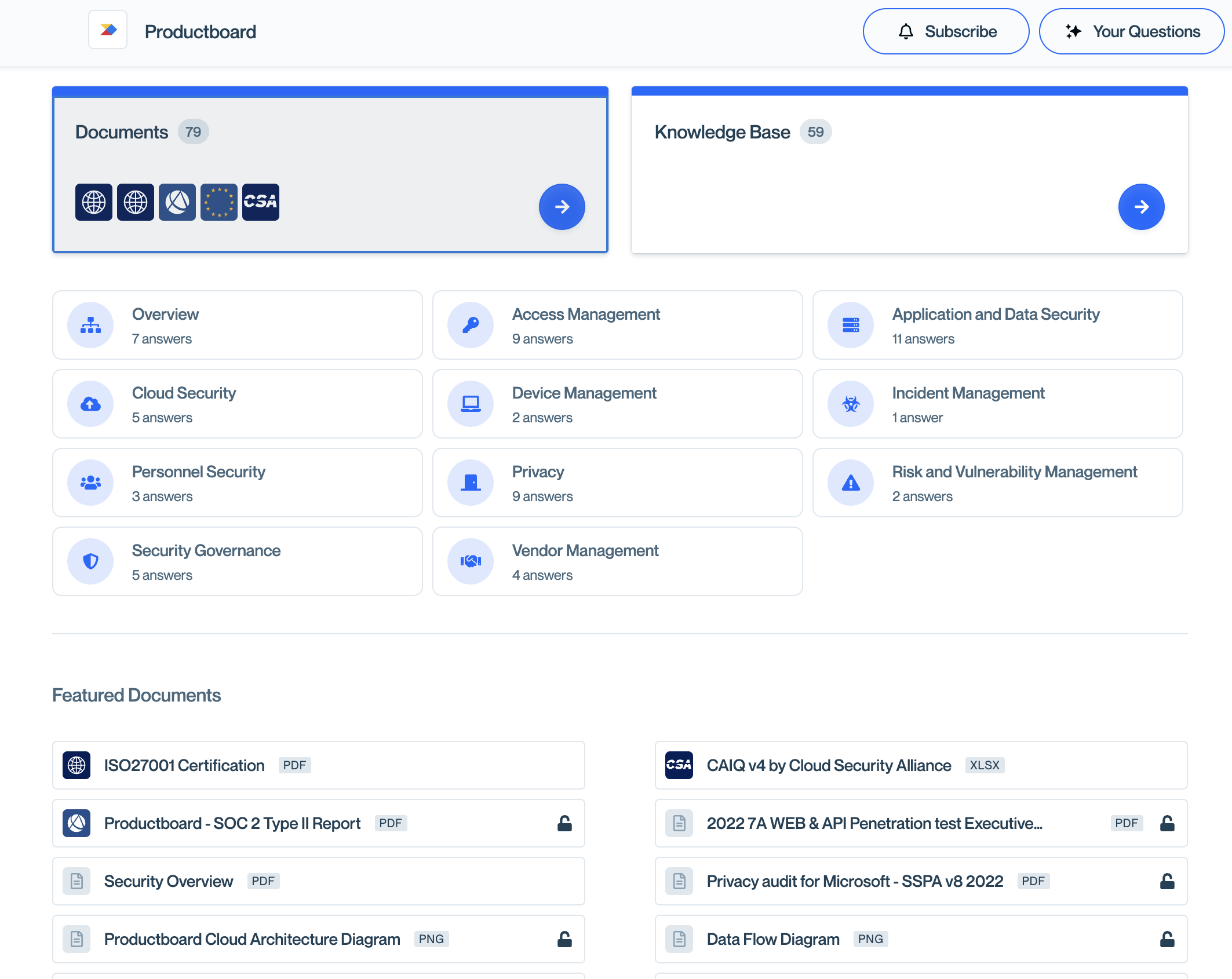Screen dimensions: 1232x979
Task: Click lock icon on Cloud Architecture Diagram row
Action: tap(564, 939)
